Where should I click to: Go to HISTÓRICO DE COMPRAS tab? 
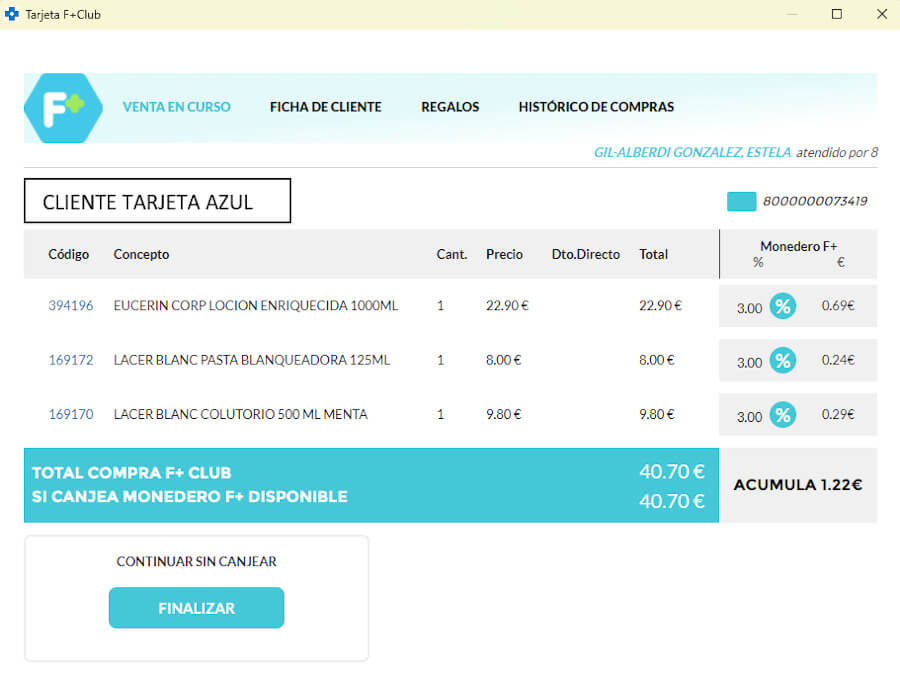pos(596,107)
